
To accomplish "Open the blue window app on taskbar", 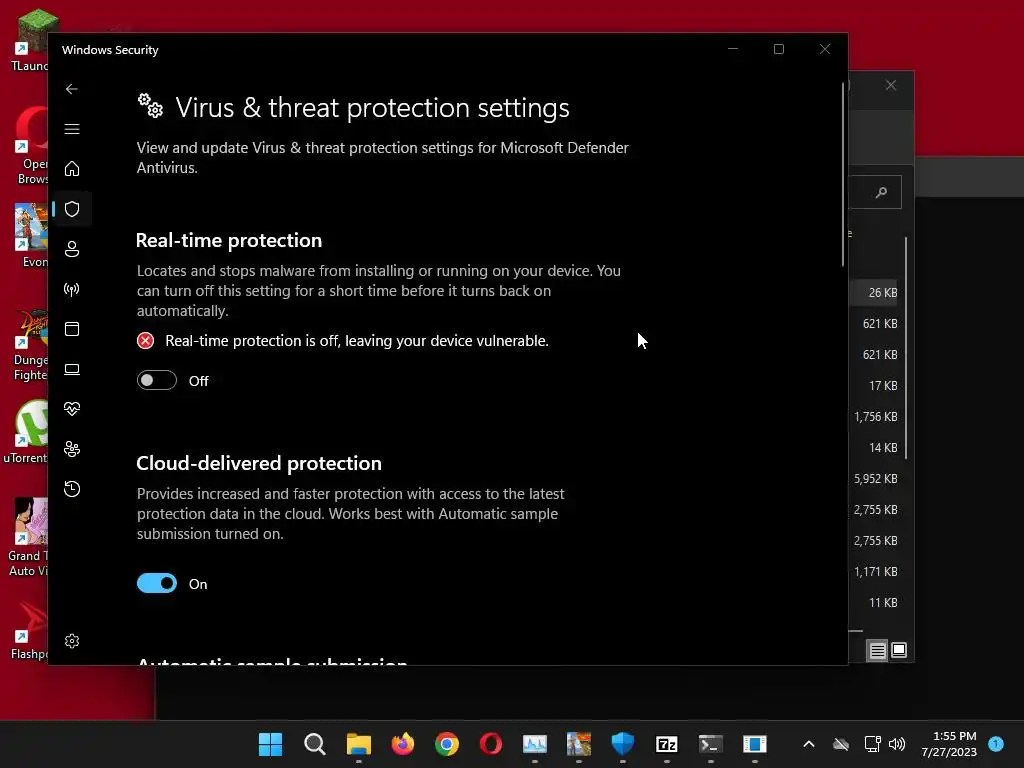I will (x=754, y=744).
